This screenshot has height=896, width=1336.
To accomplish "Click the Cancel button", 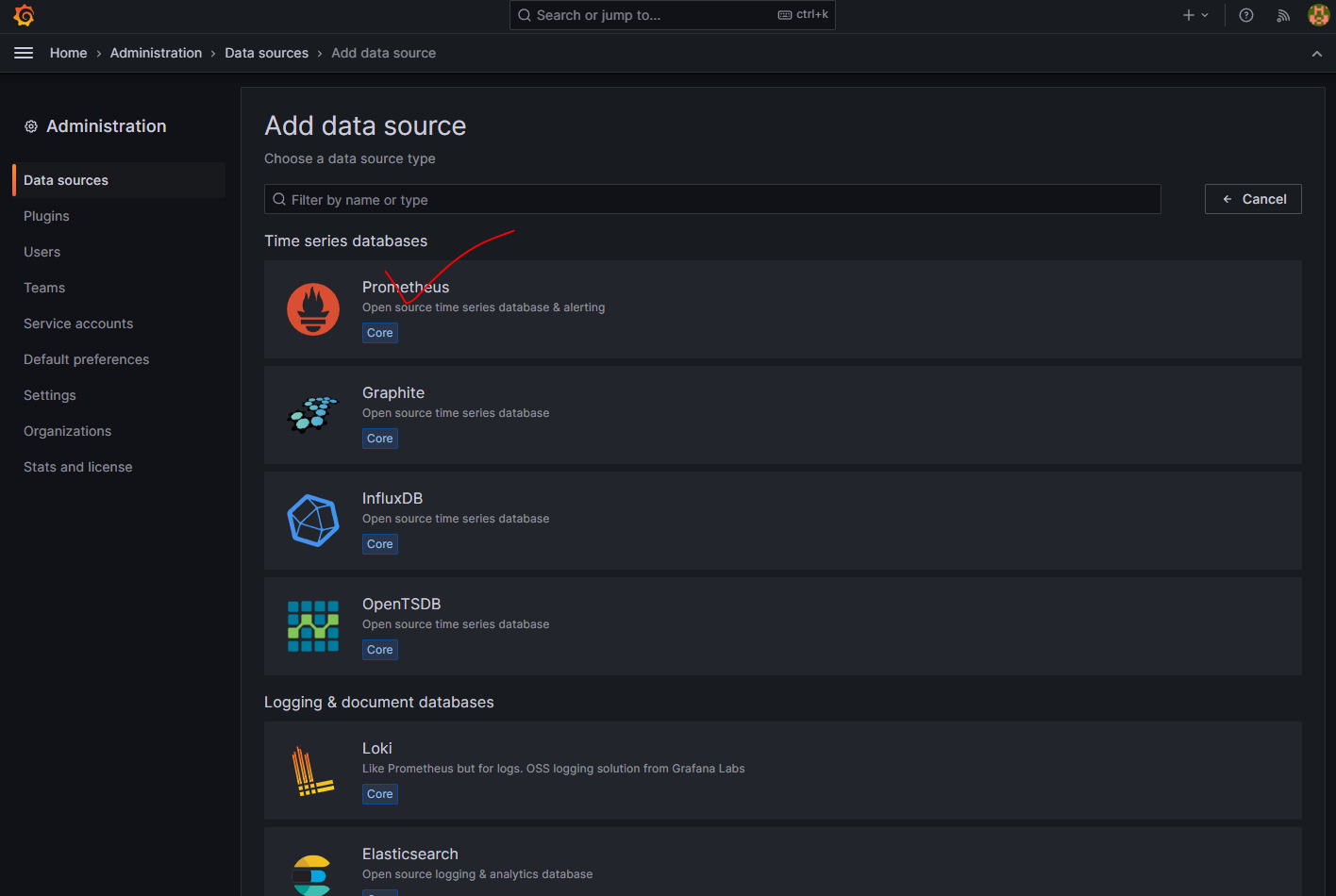I will pos(1253,199).
